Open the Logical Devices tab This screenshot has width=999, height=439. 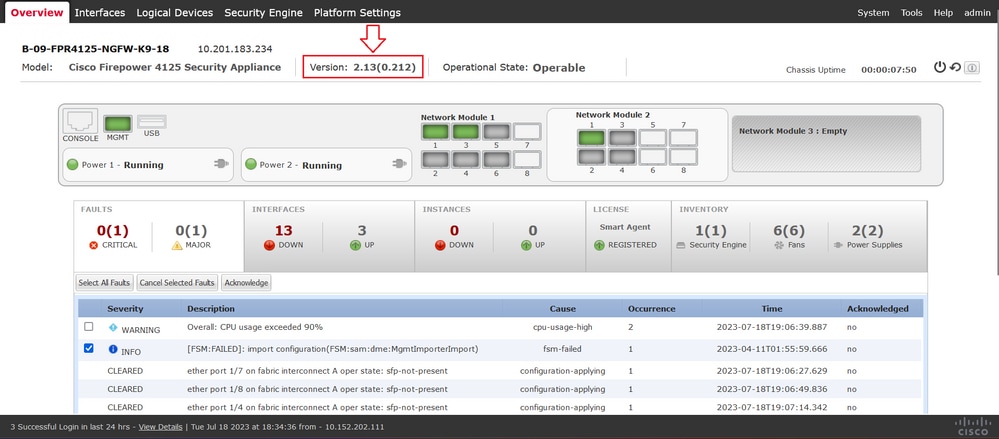(175, 13)
